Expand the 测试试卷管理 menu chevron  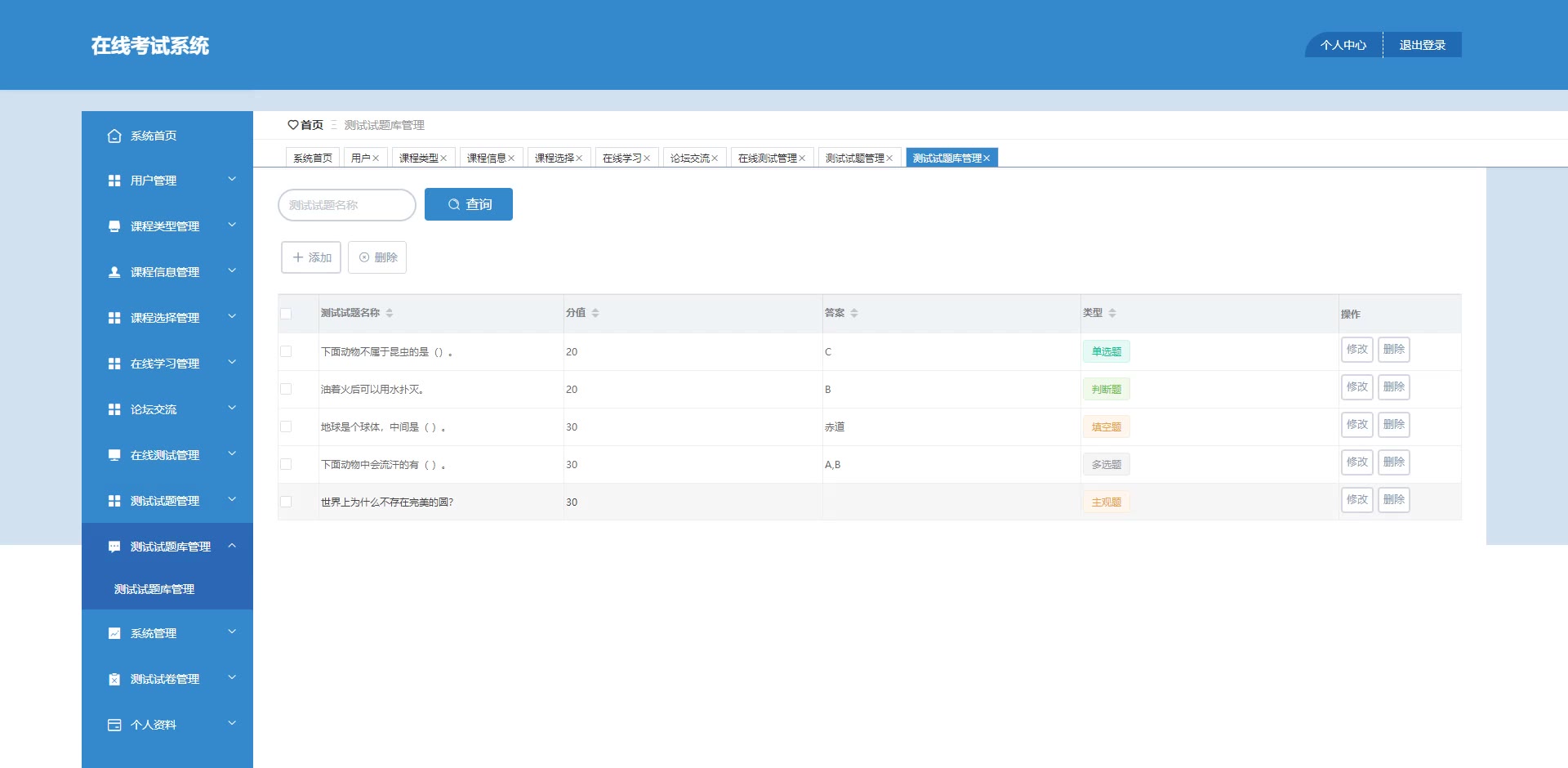pos(232,677)
